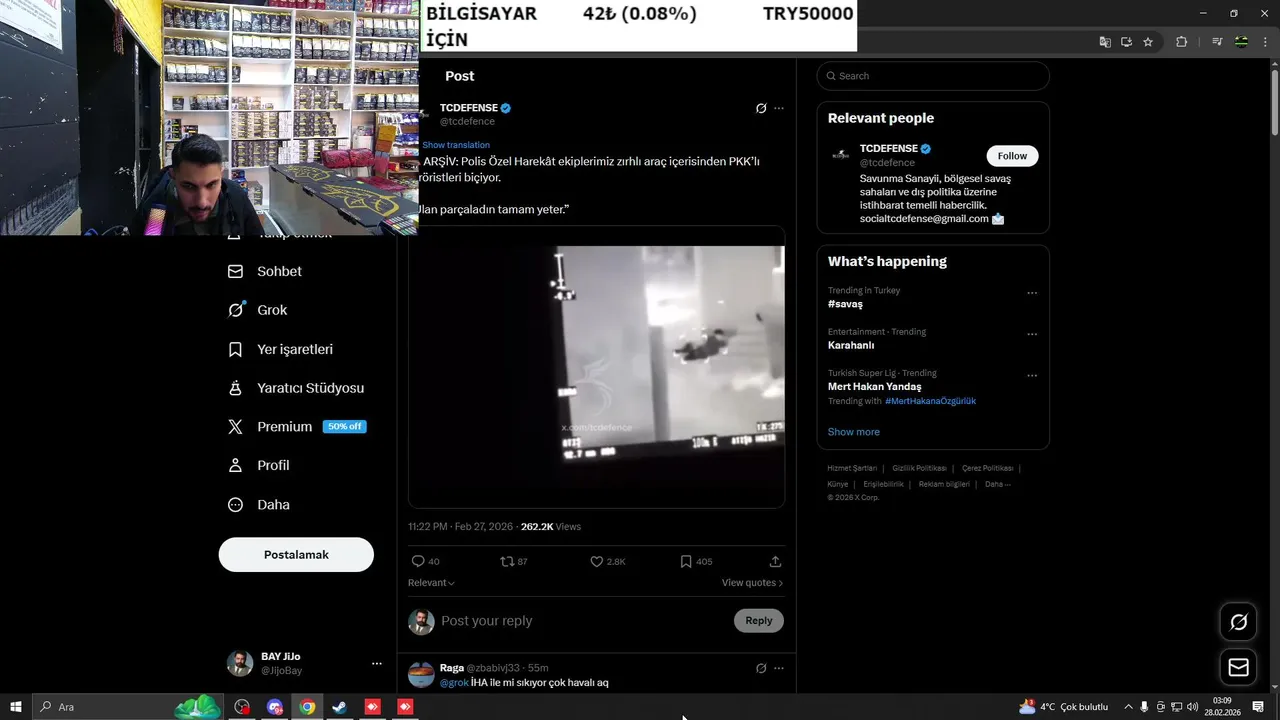Click the install app icon in address bar

pyautogui.click(x=1126, y=42)
